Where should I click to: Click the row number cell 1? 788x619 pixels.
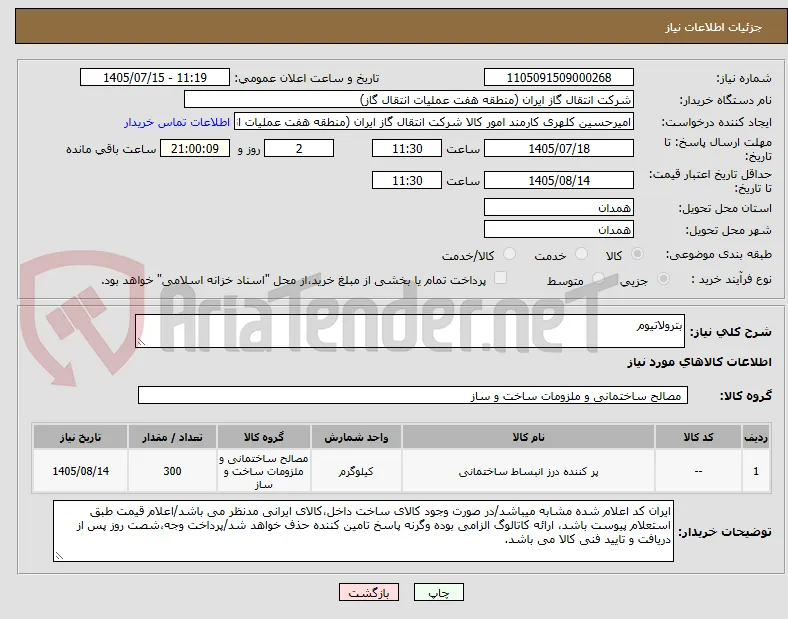point(756,471)
